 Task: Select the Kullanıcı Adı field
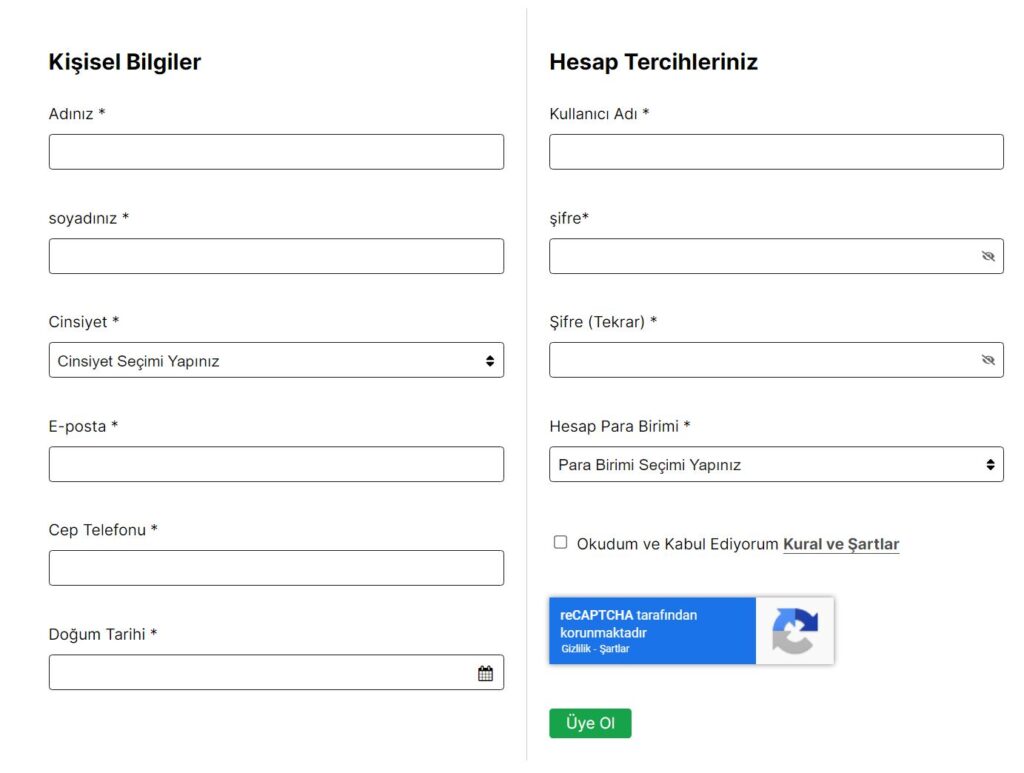click(776, 152)
